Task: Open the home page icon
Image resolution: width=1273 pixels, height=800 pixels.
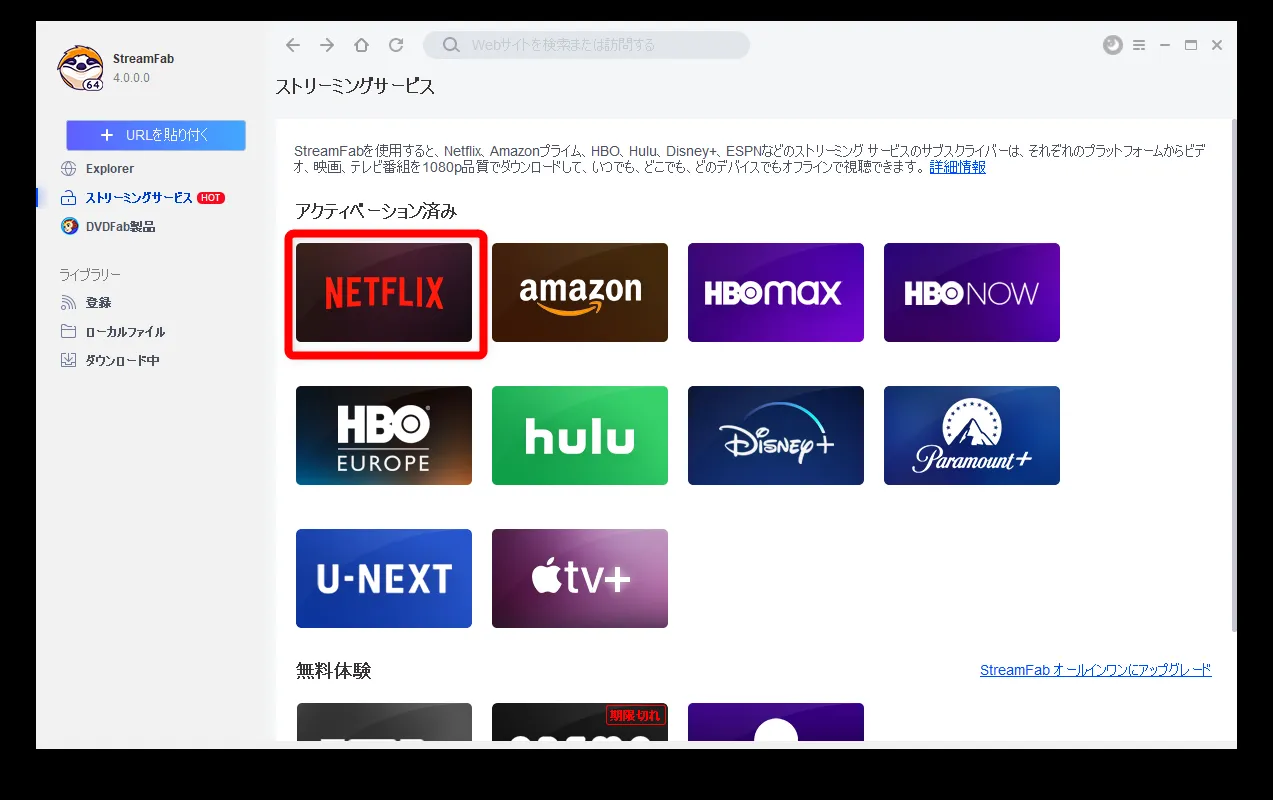Action: click(x=361, y=45)
